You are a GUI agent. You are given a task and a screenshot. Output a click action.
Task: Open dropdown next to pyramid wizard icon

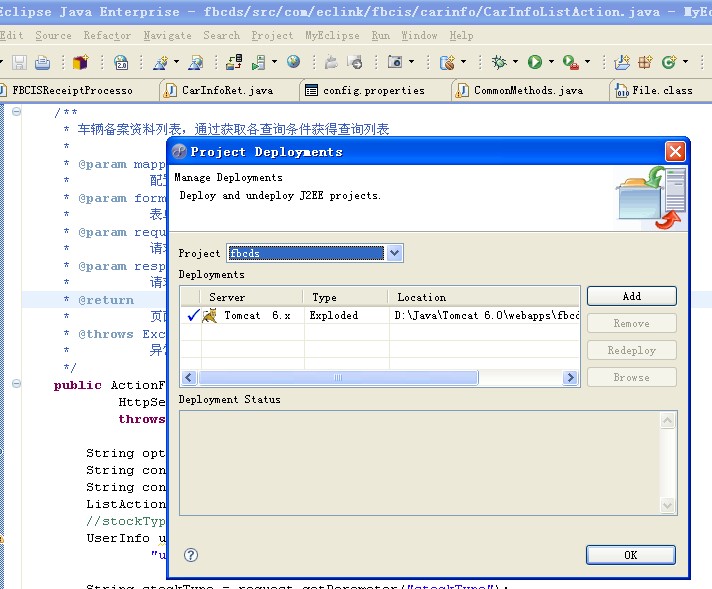176,61
